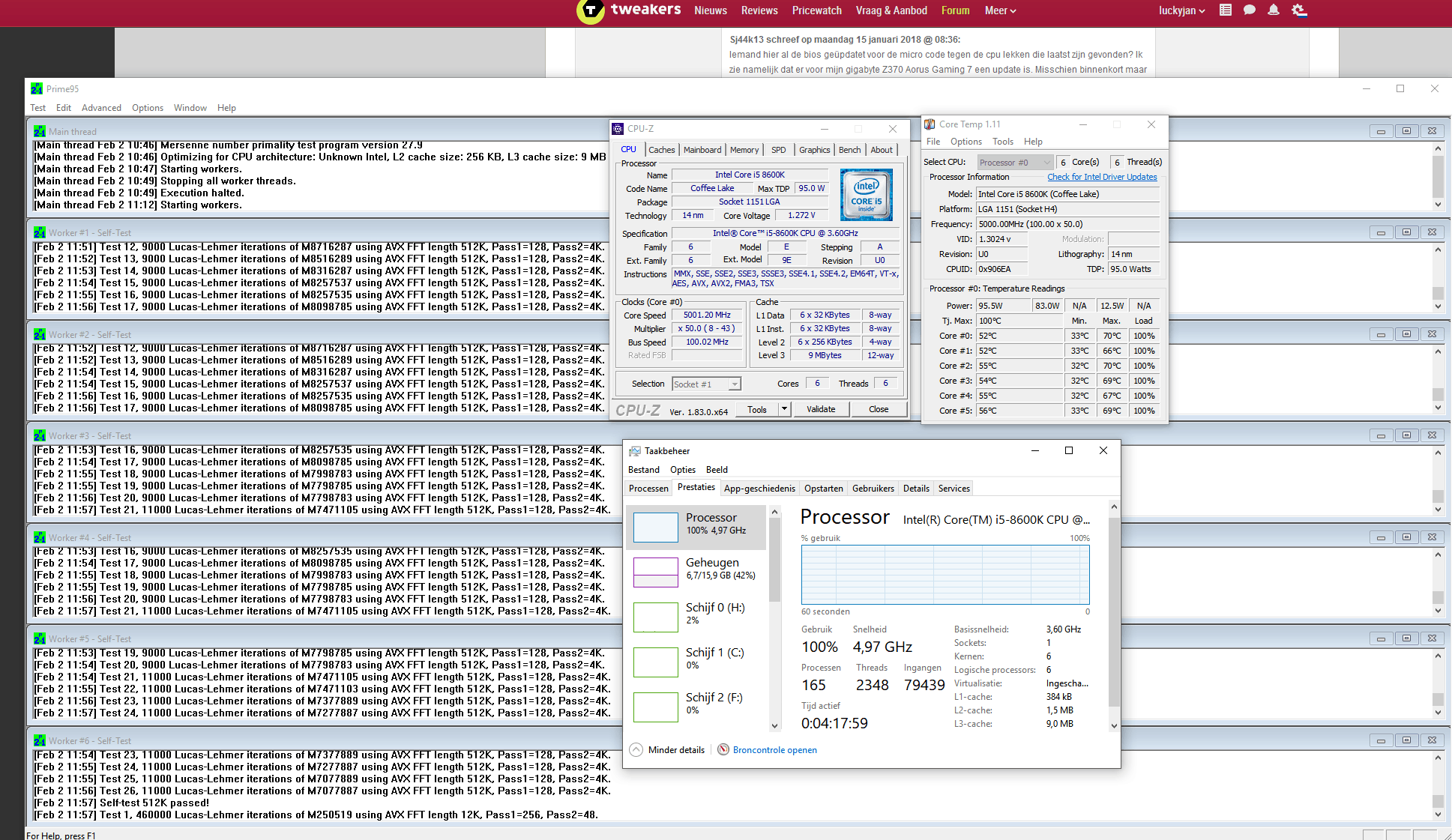Select the Geheugen performance thumbnail
The image size is (1452, 840).
pyautogui.click(x=656, y=572)
